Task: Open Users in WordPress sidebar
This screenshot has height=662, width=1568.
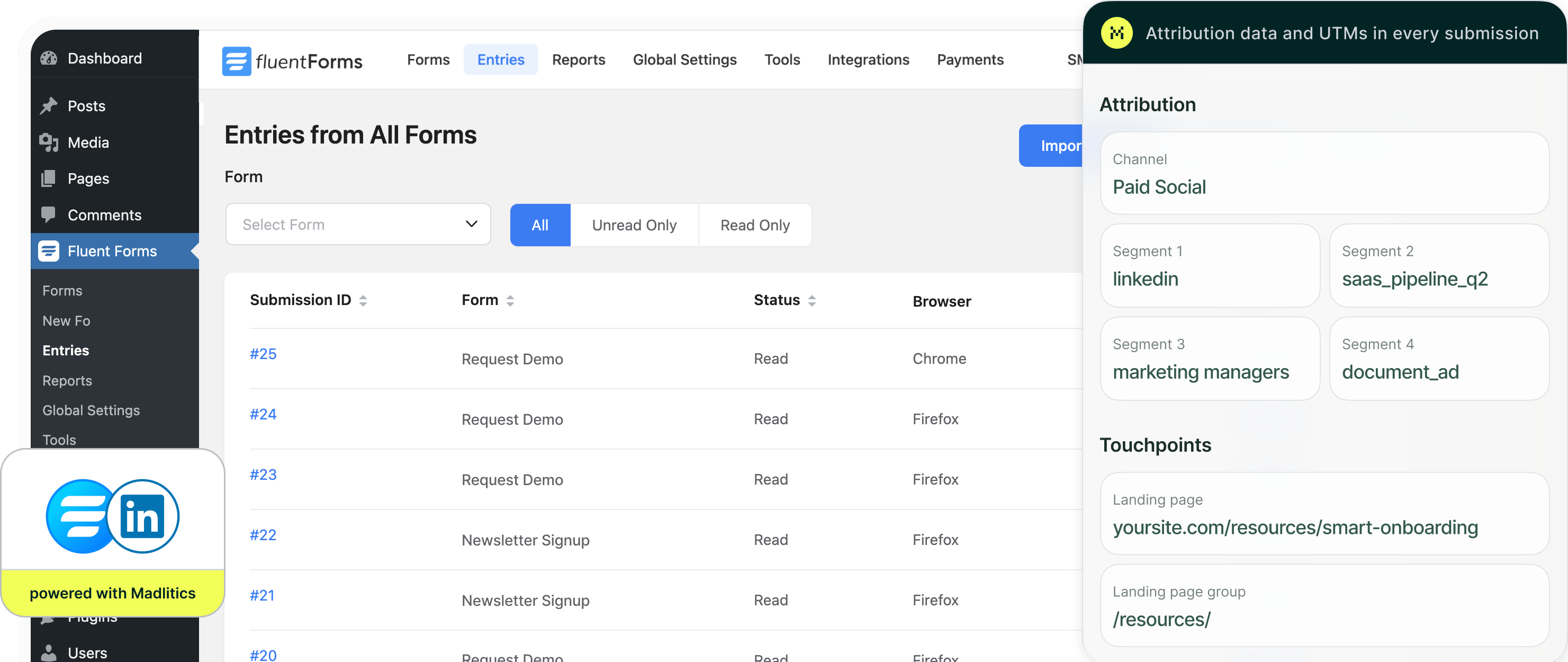Action: [114, 652]
